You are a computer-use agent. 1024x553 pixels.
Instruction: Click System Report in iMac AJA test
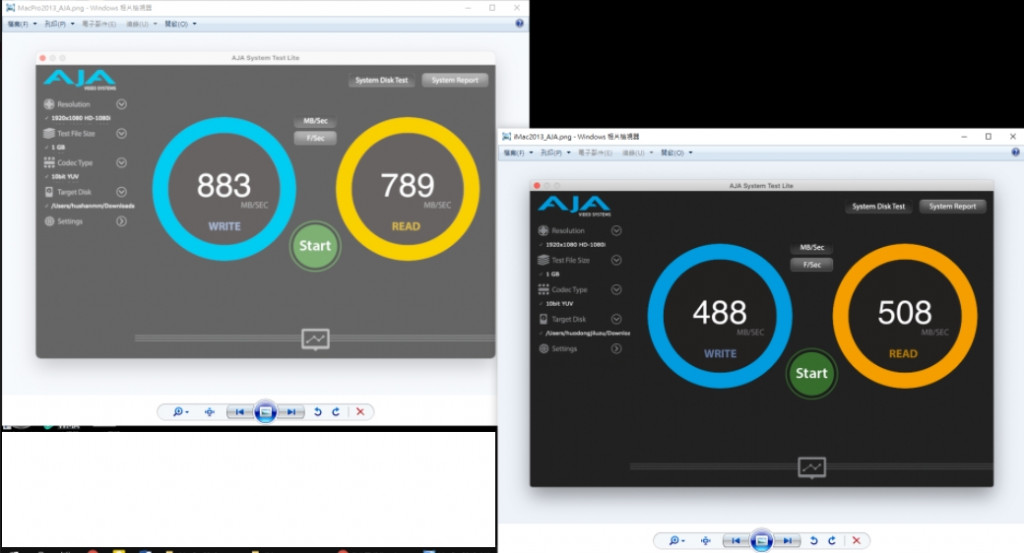coord(952,206)
